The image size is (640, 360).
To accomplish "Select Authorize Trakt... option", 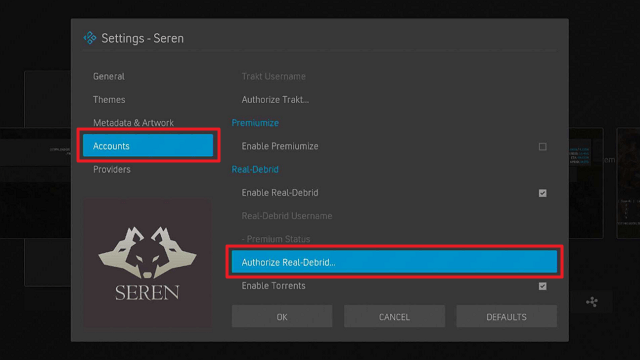I will [394, 100].
